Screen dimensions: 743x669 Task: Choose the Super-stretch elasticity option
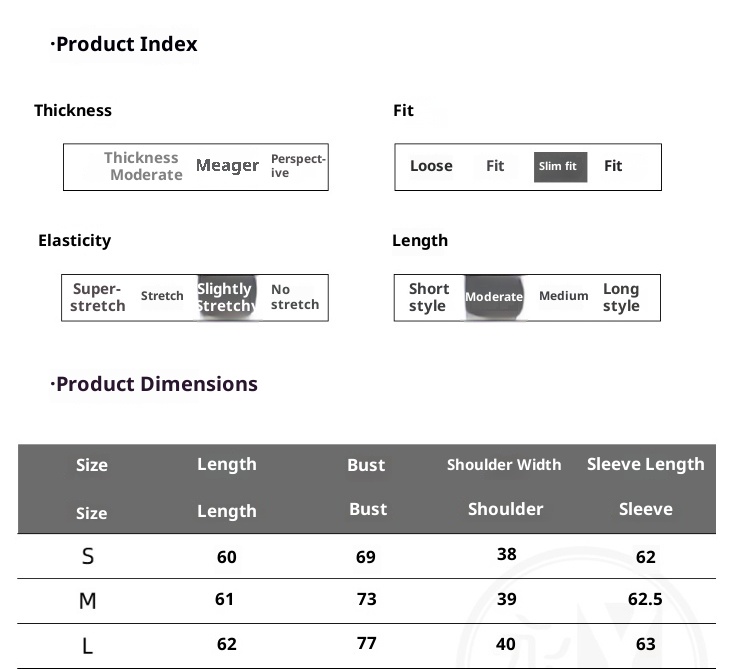click(x=97, y=297)
